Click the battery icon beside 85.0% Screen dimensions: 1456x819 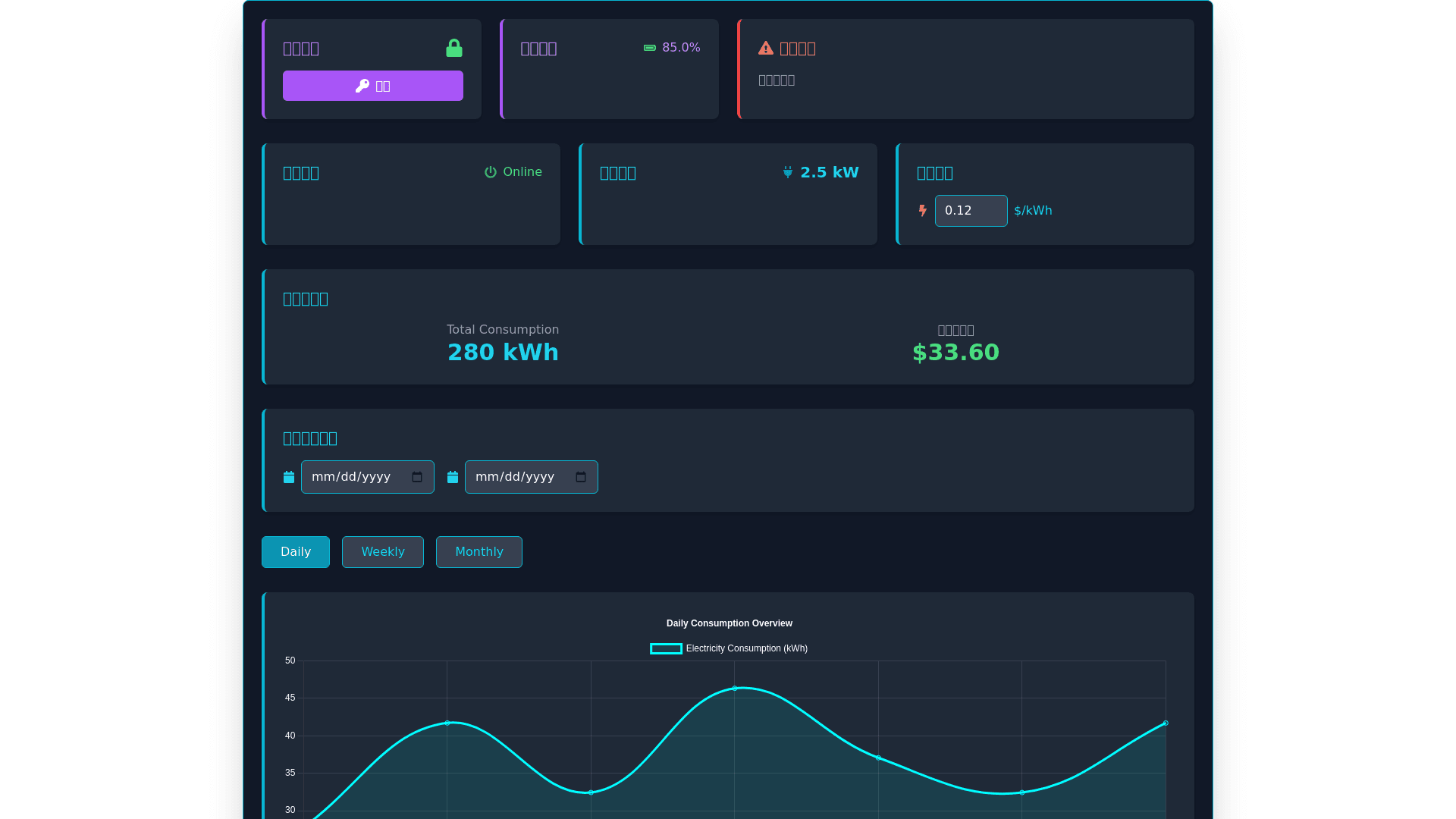pos(650,48)
